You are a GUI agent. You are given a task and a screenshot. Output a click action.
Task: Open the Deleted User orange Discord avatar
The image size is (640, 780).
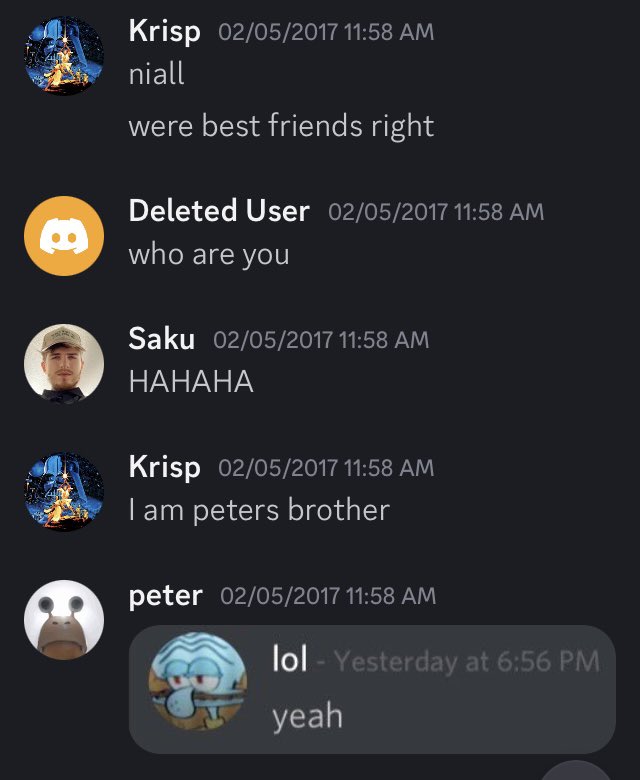[64, 236]
